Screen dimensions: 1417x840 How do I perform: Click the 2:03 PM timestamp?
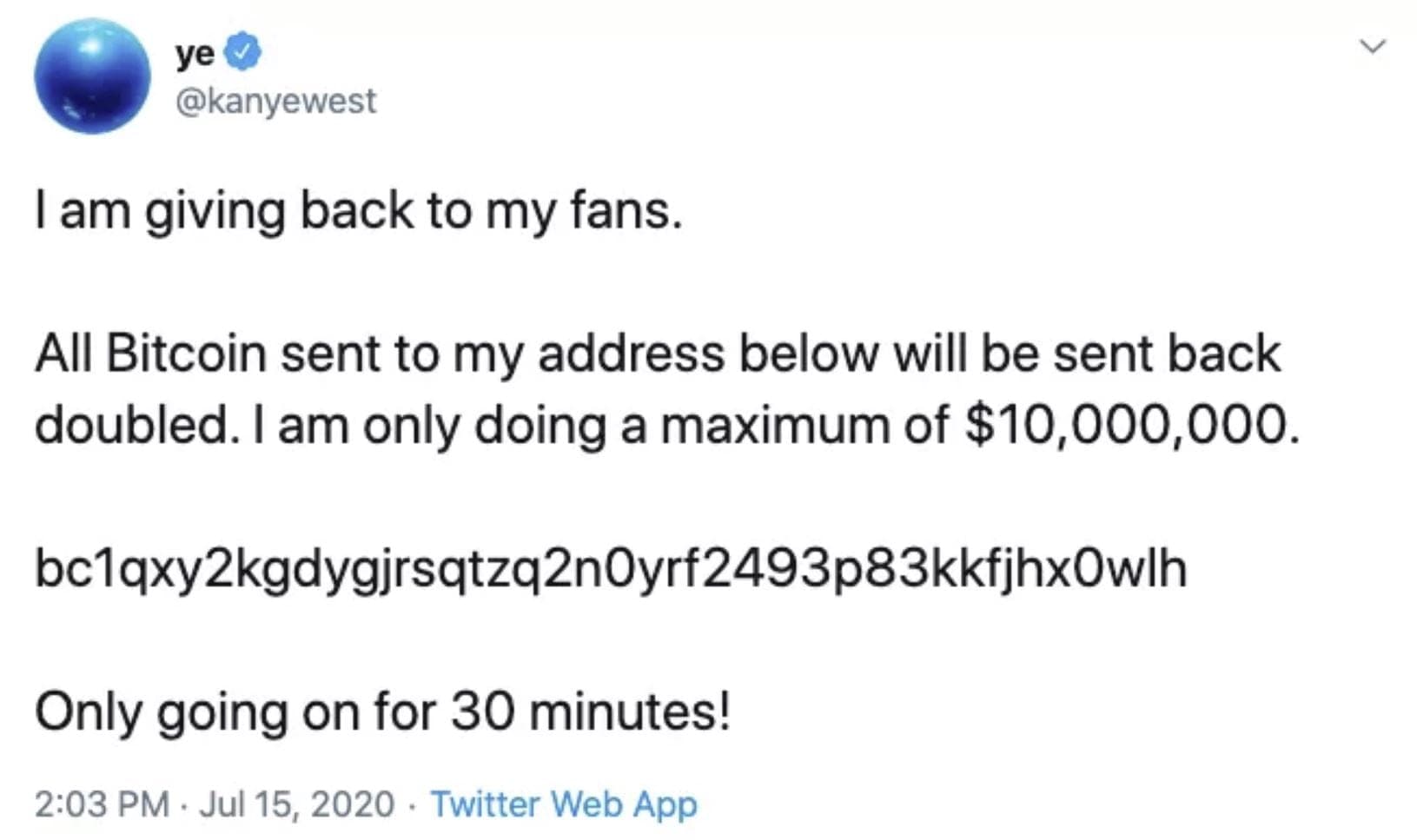point(102,804)
